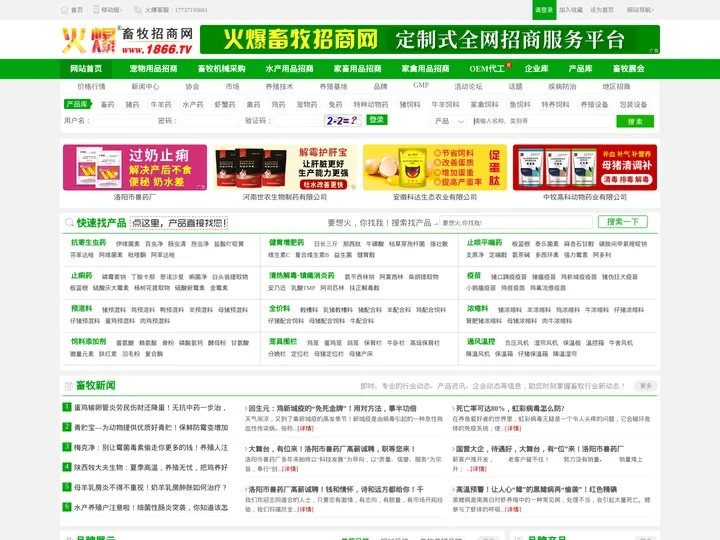Open the 回生元 news headline
Image resolution: width=720 pixels, height=540 pixels.
[x=332, y=408]
